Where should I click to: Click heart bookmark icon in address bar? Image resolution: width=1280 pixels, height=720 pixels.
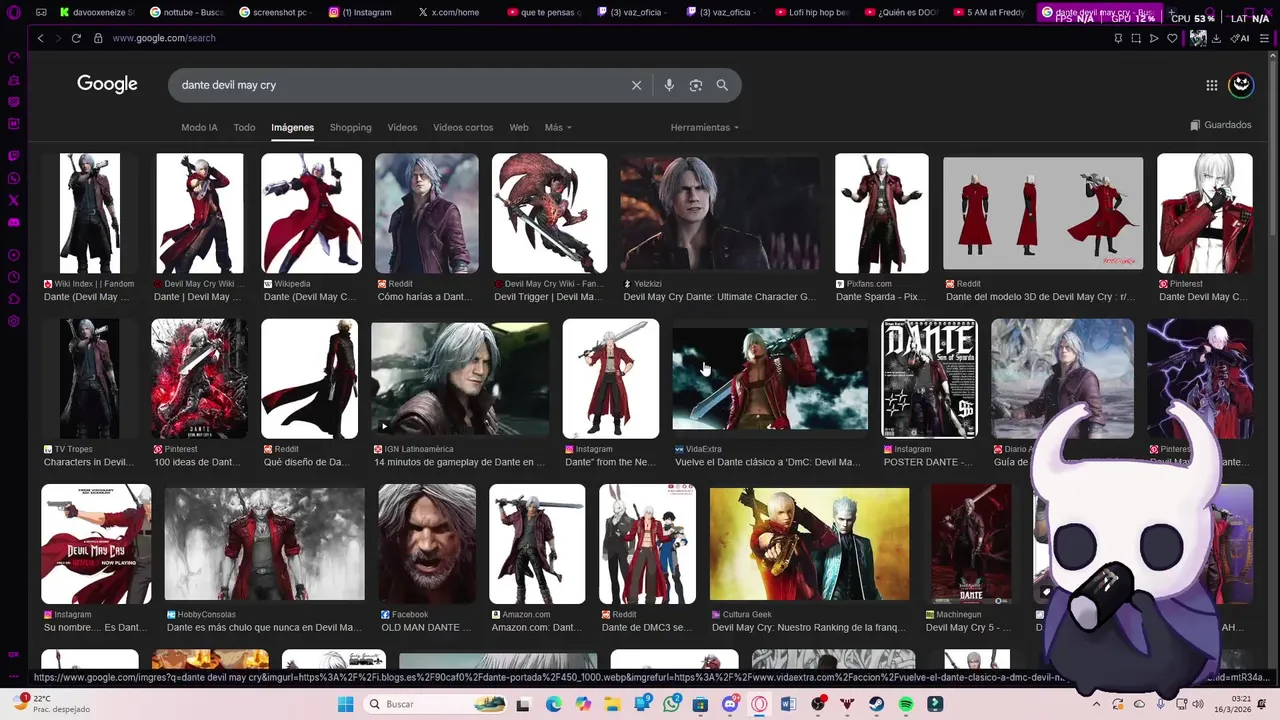pos(1172,38)
